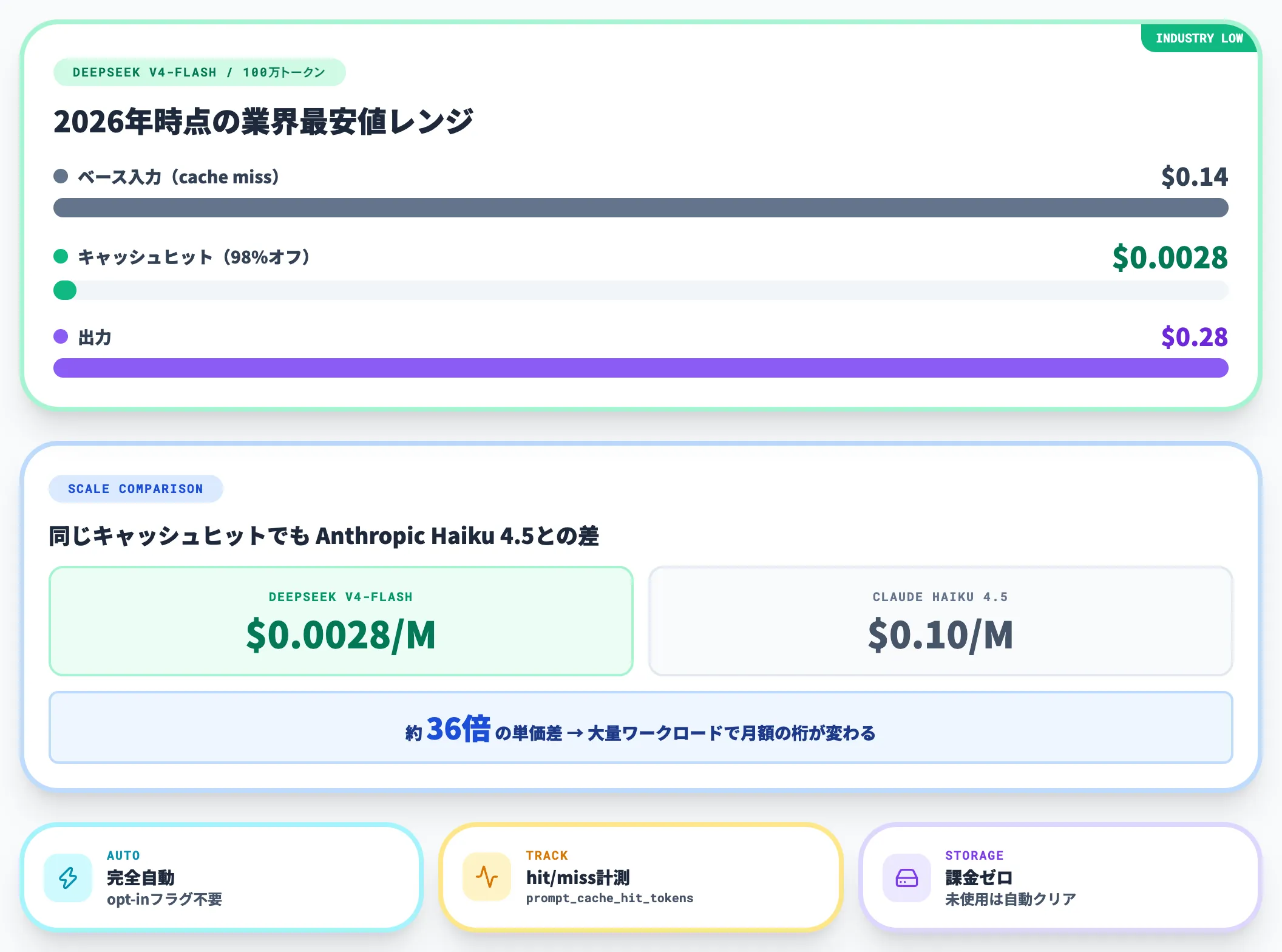The width and height of the screenshot is (1282, 952).
Task: Click the 課金ゼロ title text
Action: 979,878
